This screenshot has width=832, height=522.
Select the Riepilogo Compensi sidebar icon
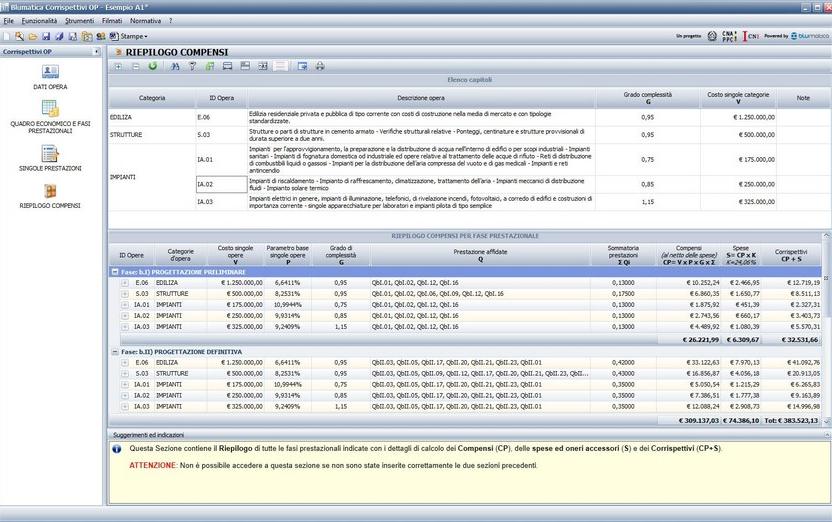click(50, 191)
